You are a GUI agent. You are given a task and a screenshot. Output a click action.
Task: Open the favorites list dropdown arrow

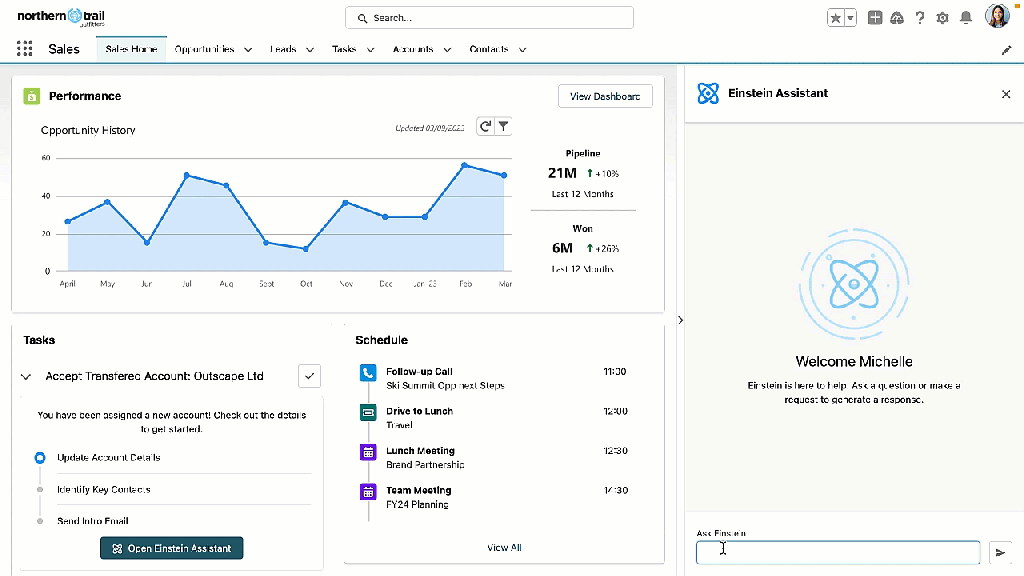851,18
